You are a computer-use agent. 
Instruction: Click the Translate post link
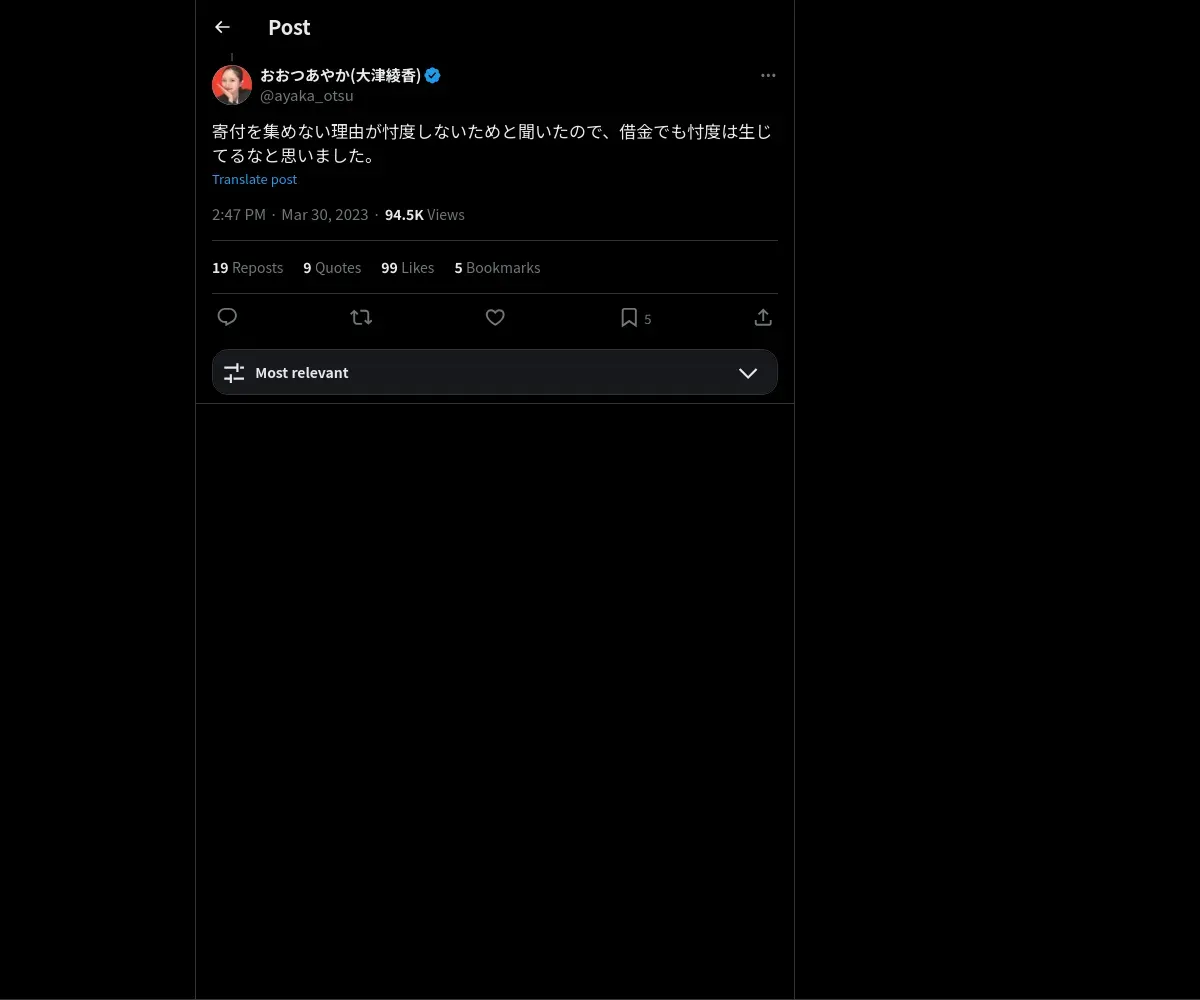(x=255, y=180)
